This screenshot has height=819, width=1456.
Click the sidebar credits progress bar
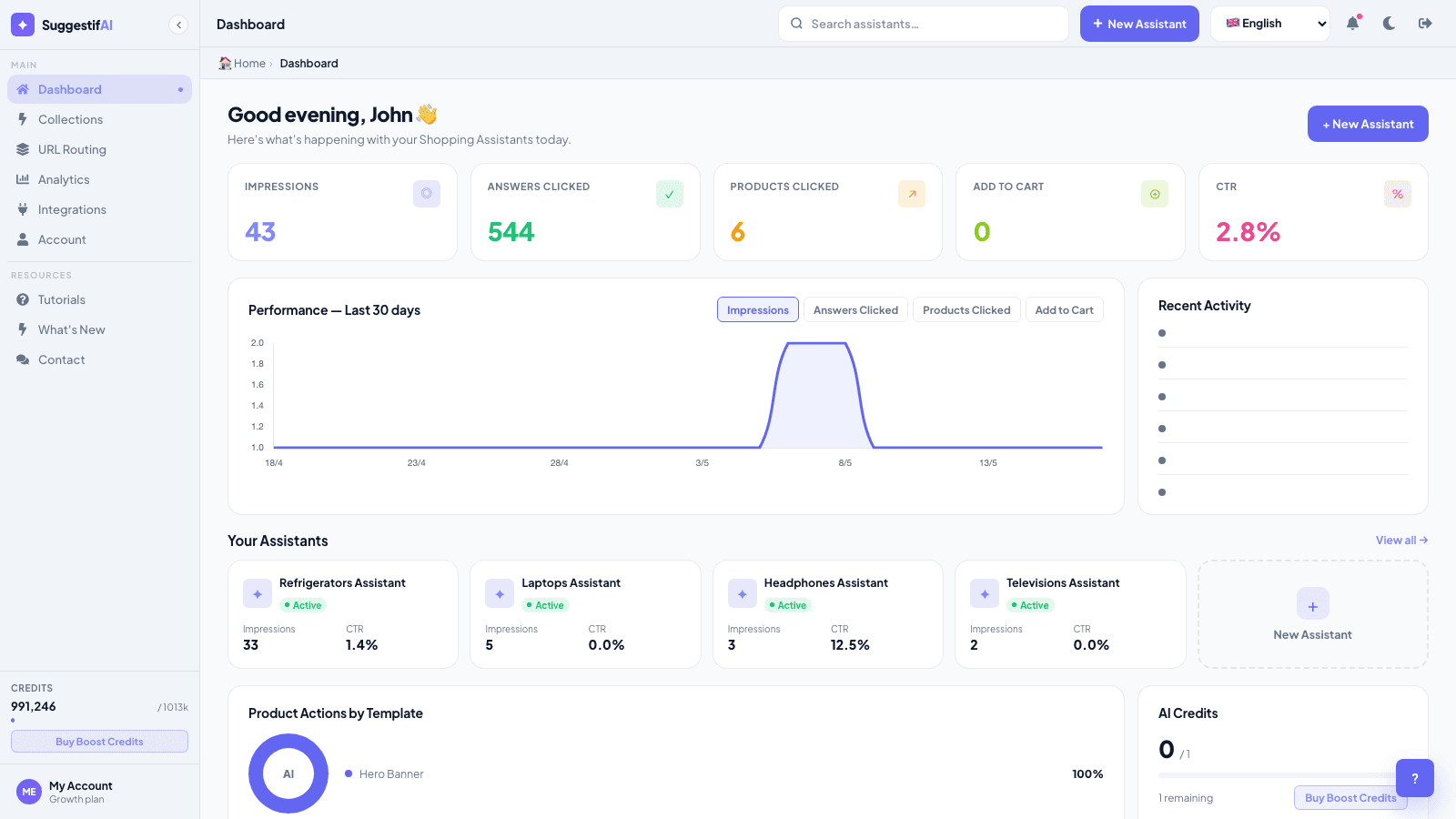pos(99,721)
